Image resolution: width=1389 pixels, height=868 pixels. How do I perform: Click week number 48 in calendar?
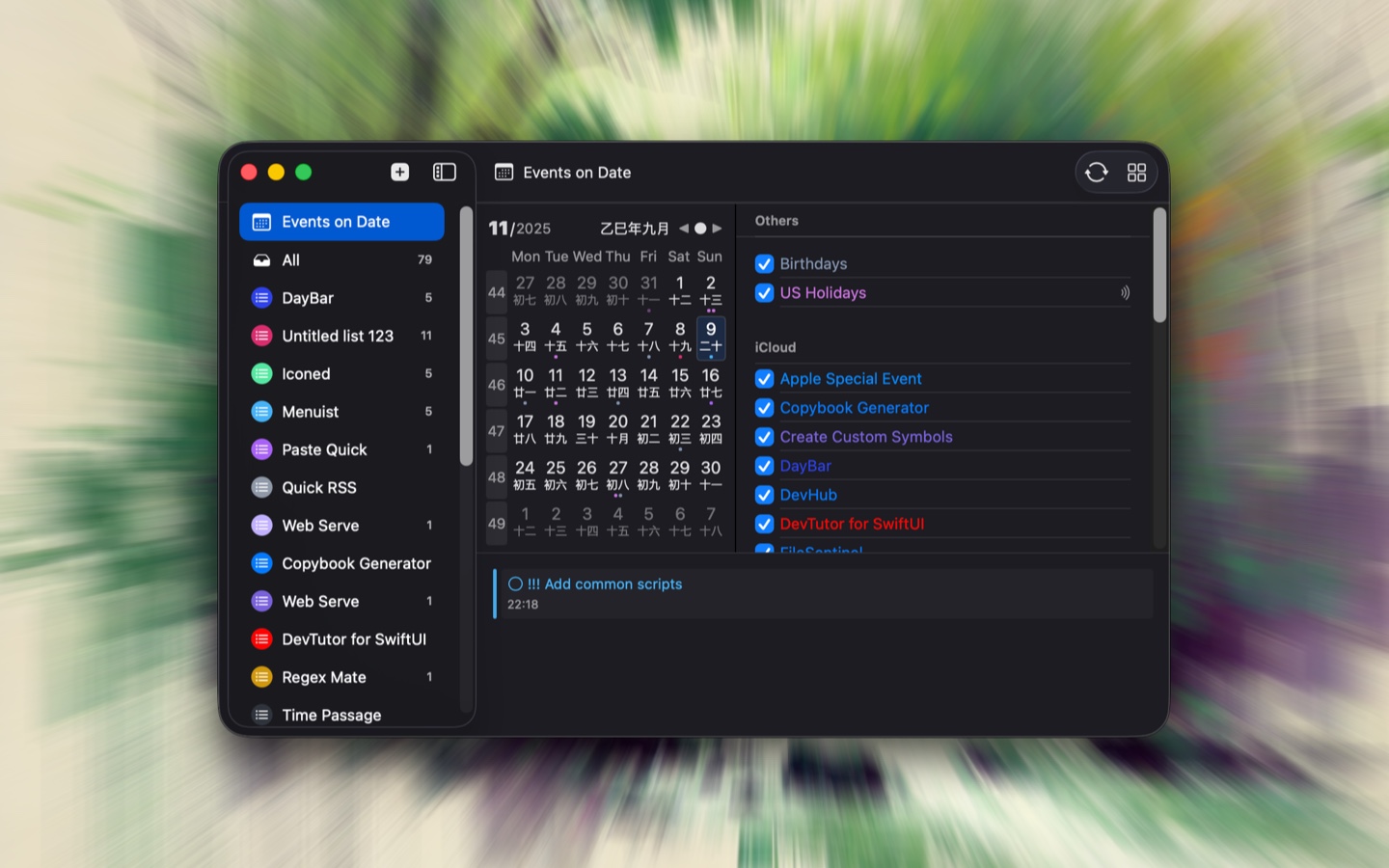[x=497, y=477]
